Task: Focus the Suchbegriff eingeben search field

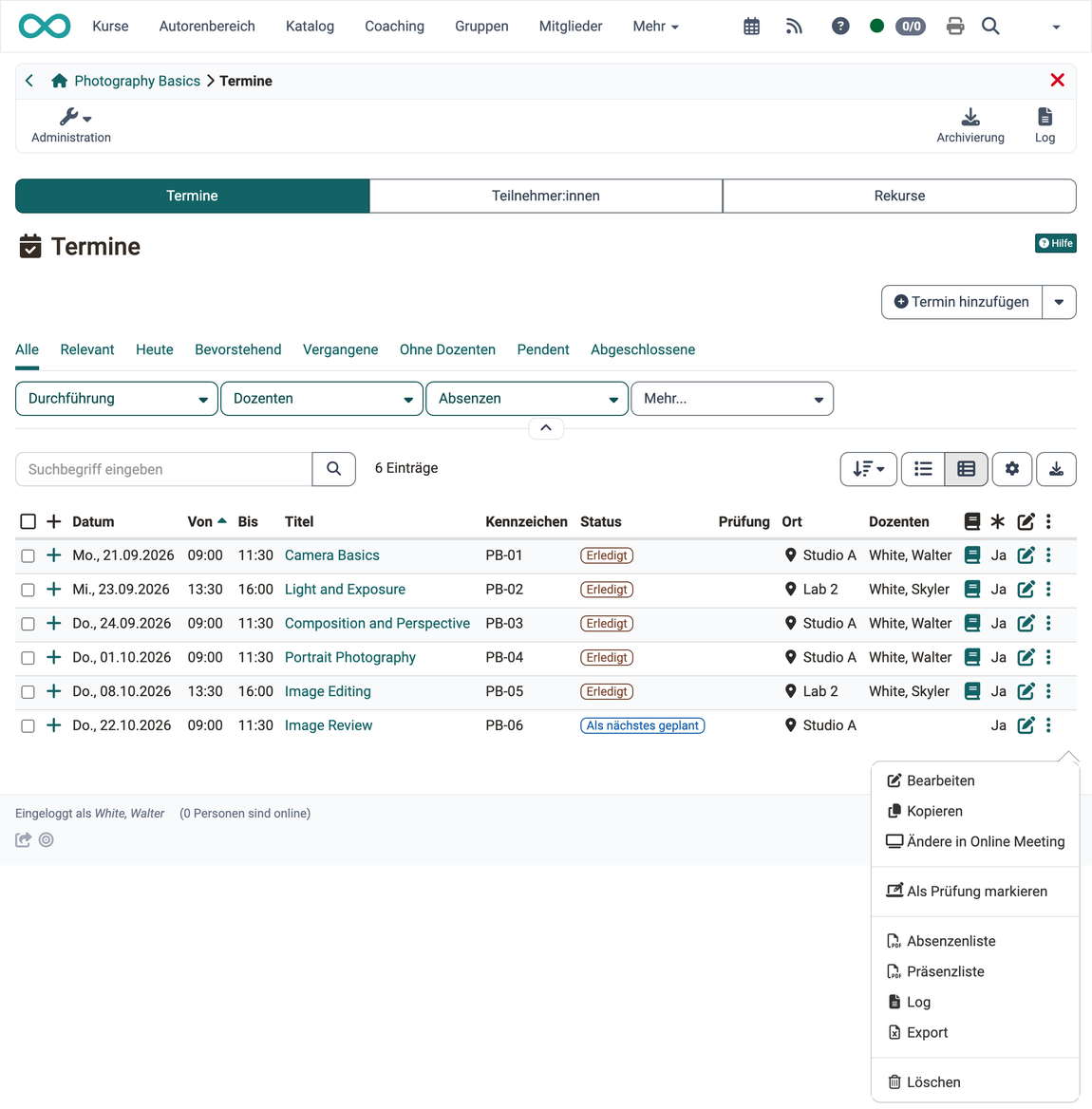Action: click(x=163, y=469)
